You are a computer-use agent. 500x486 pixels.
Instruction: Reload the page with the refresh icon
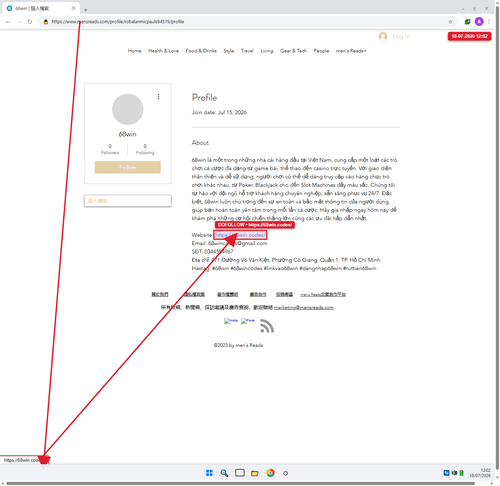point(30,22)
